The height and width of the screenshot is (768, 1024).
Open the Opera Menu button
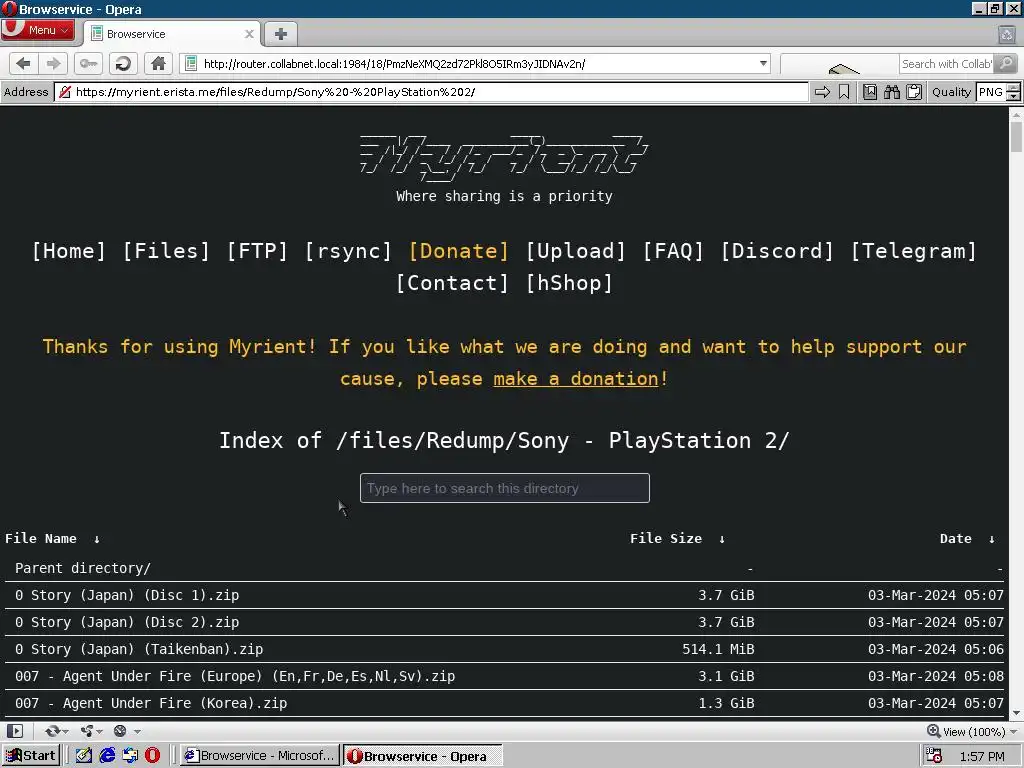point(38,30)
